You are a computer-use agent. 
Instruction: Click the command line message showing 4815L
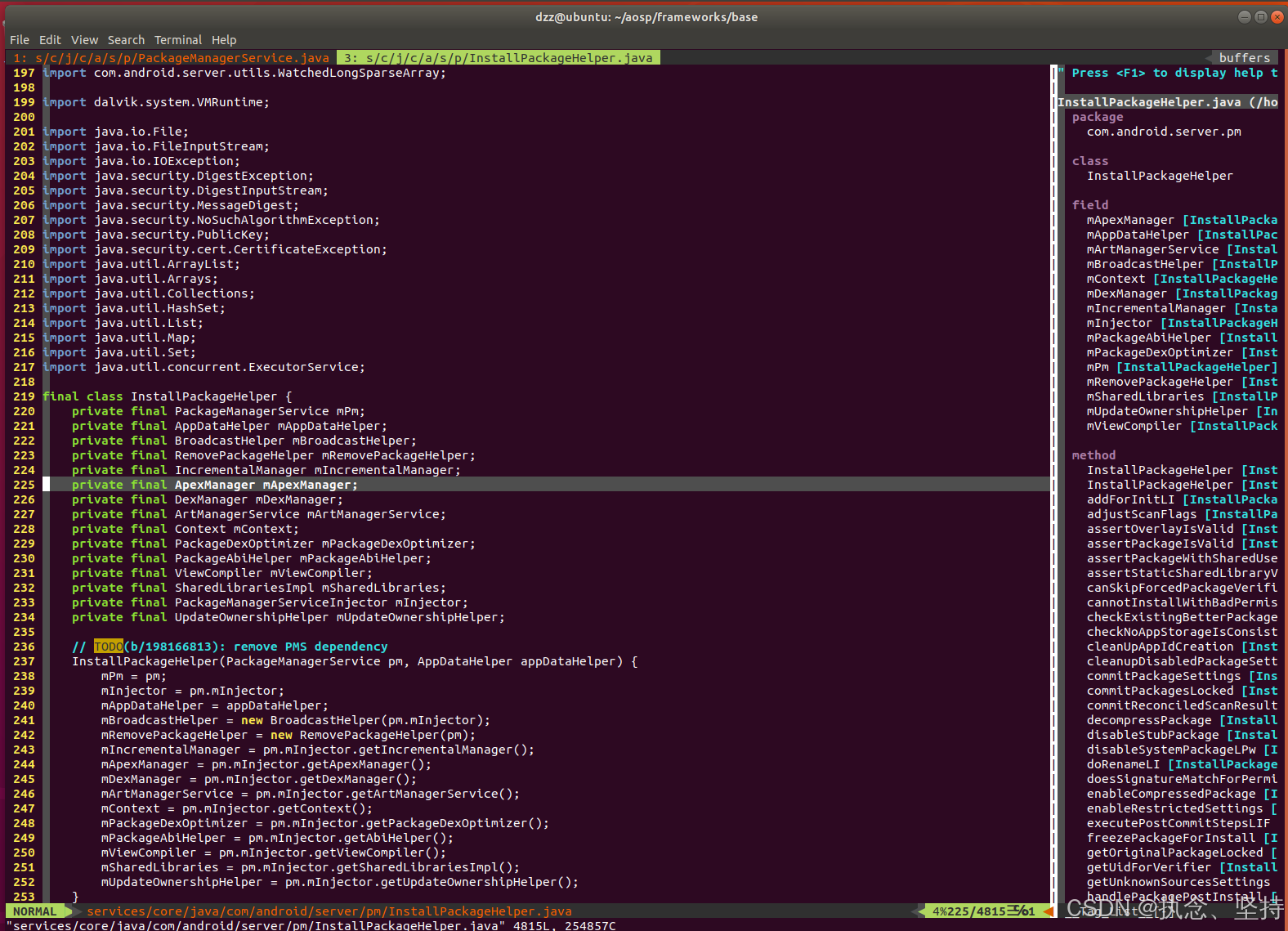311,925
